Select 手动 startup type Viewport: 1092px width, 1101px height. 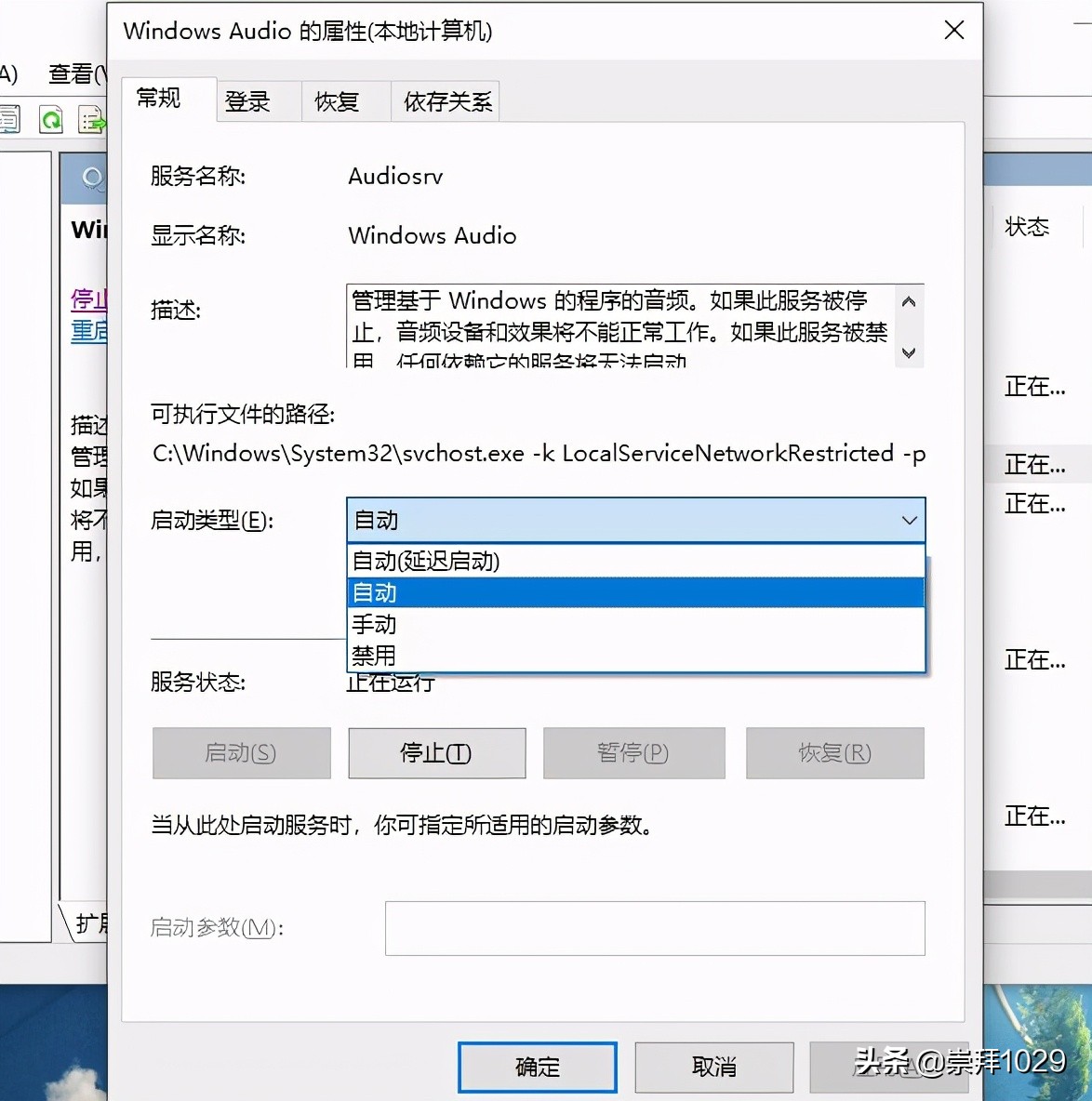[374, 624]
